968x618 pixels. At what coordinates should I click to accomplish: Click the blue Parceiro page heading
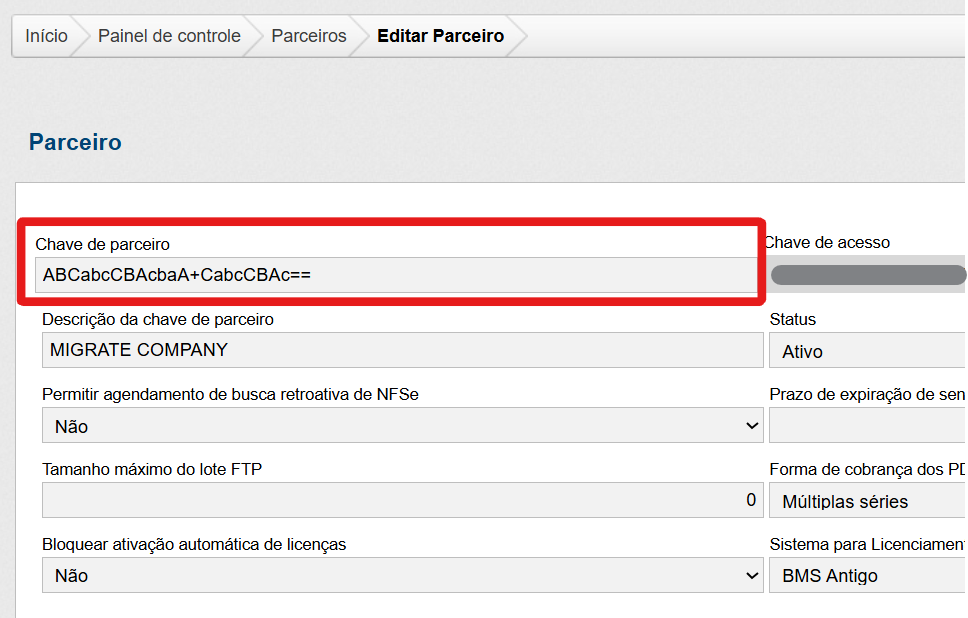pos(75,142)
